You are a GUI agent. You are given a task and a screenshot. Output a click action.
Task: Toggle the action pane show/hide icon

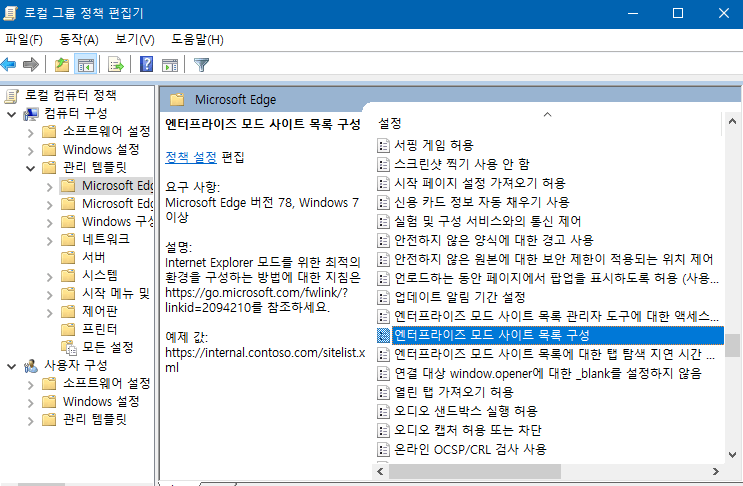[x=170, y=64]
